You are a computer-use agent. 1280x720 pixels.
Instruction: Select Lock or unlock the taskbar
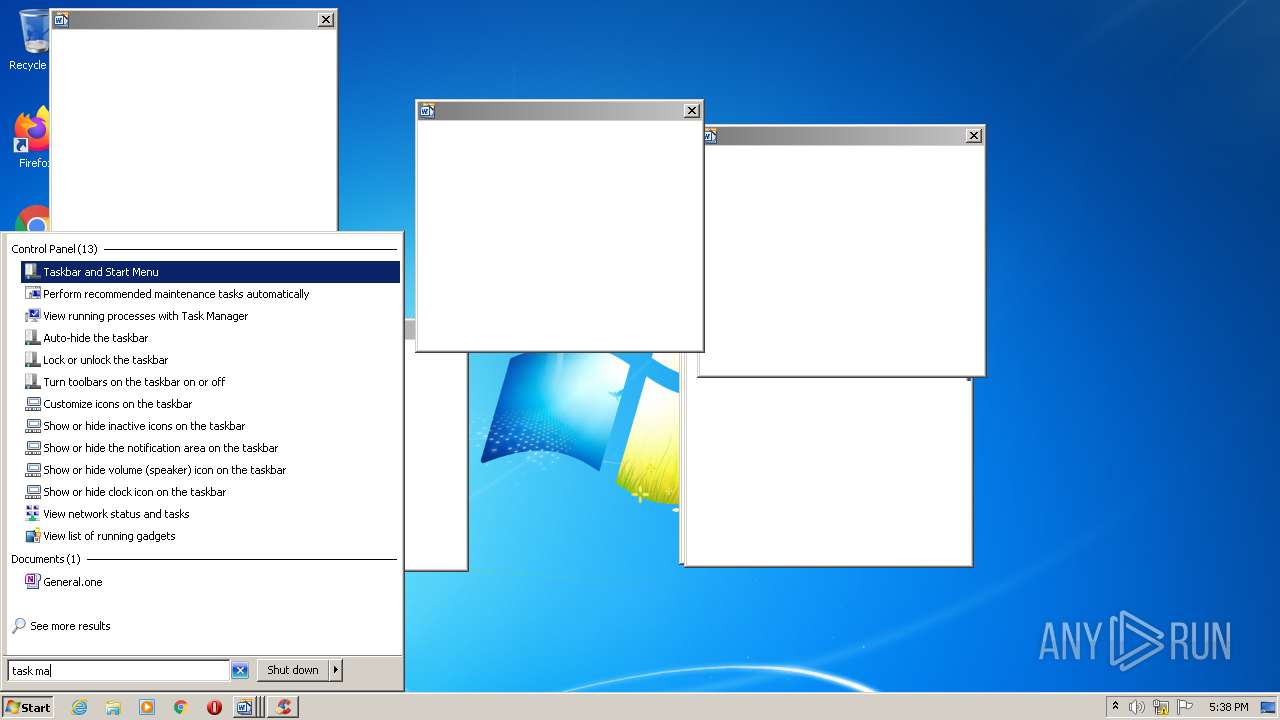[210, 360]
